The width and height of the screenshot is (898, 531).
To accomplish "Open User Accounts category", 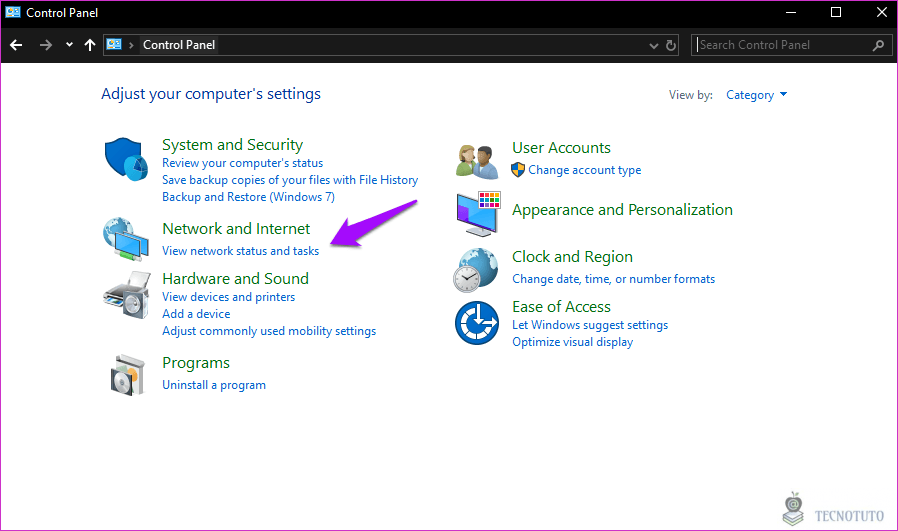I will click(561, 148).
